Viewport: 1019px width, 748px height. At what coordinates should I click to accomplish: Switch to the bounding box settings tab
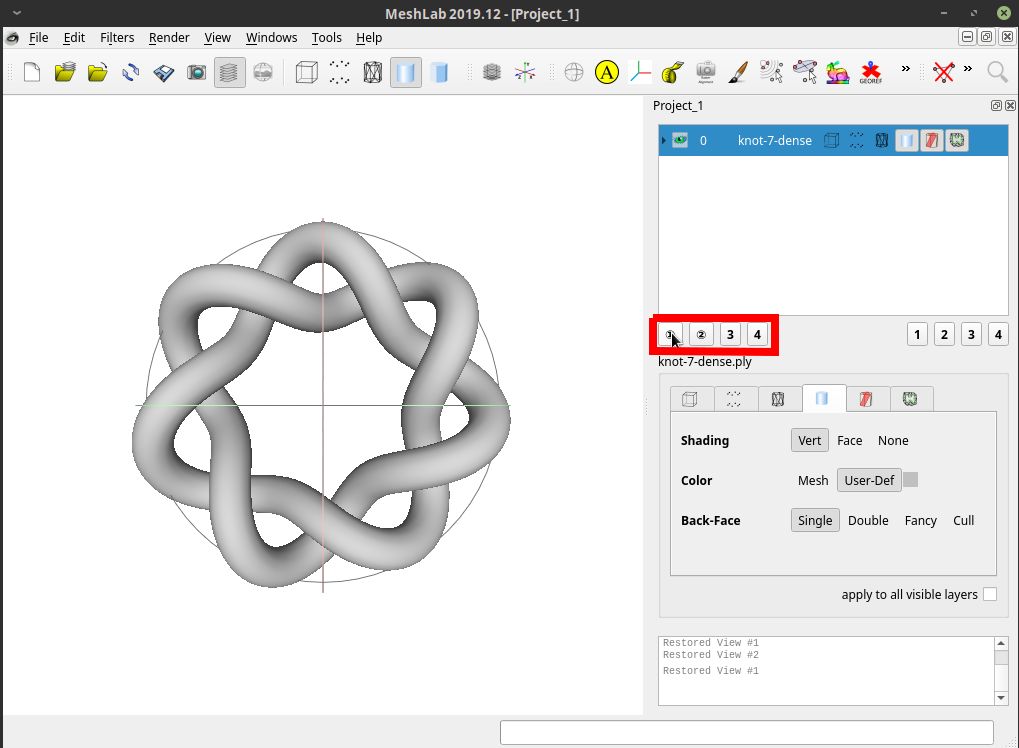[690, 399]
